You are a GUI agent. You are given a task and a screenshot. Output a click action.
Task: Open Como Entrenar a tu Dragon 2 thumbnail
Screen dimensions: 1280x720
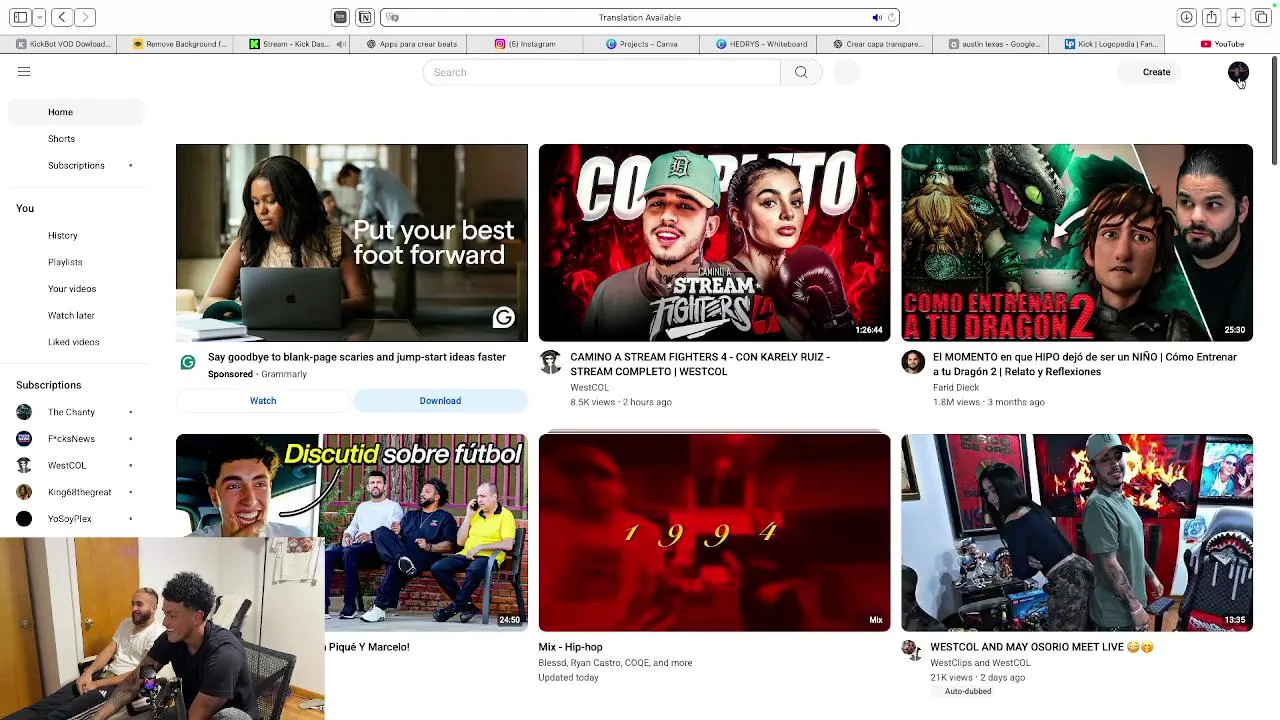(1077, 243)
